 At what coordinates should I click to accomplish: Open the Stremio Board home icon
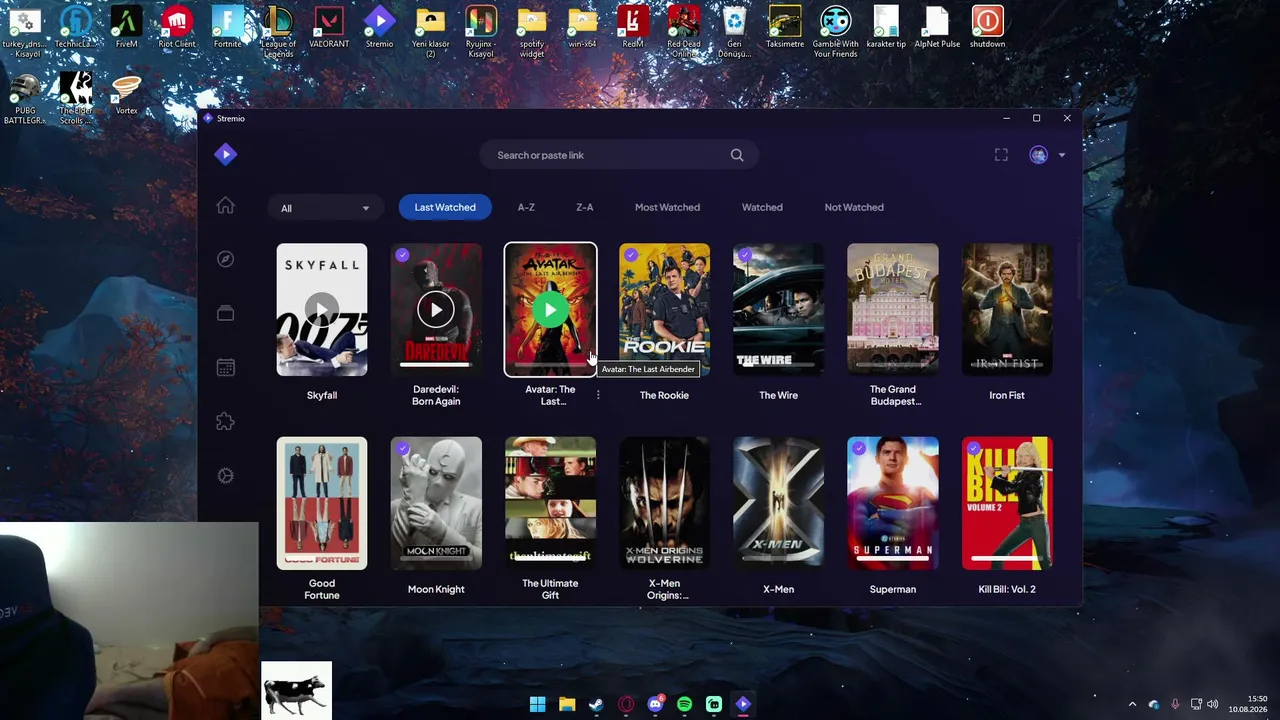pos(225,205)
